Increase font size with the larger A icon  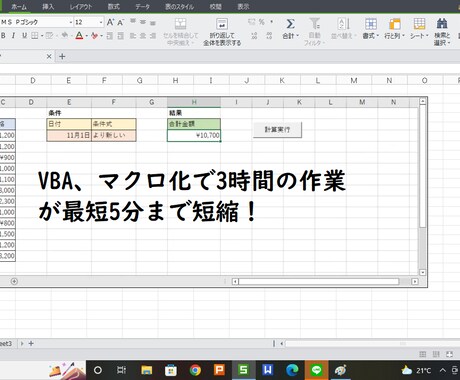[x=110, y=22]
